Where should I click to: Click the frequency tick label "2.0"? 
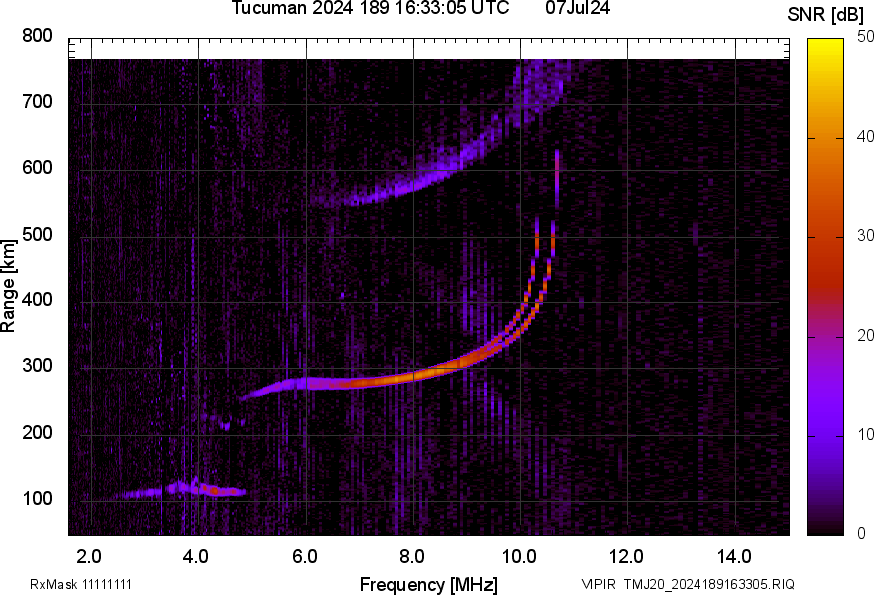click(x=89, y=557)
